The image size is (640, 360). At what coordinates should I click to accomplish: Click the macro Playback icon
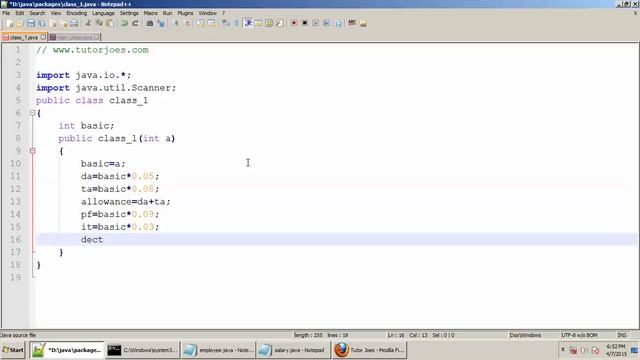pos(316,23)
